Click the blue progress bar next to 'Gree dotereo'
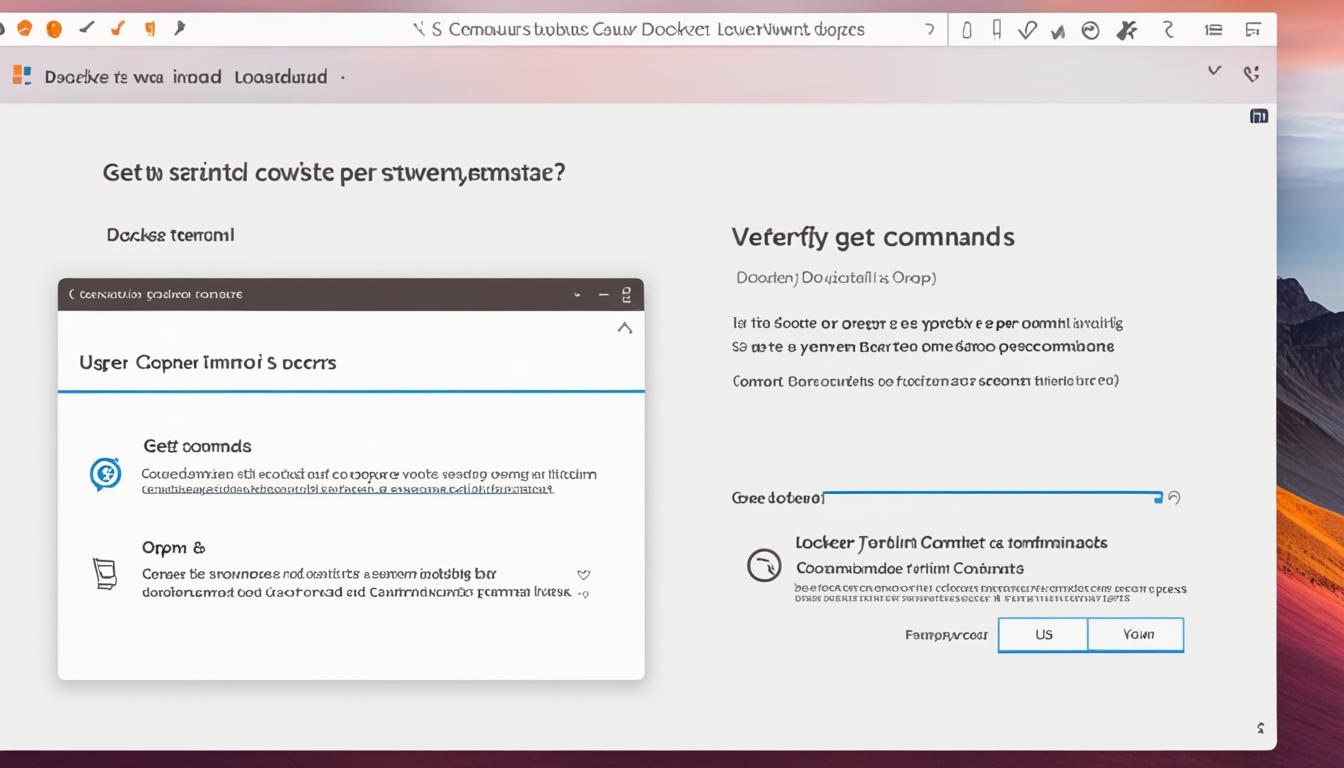This screenshot has height=768, width=1344. pos(992,494)
